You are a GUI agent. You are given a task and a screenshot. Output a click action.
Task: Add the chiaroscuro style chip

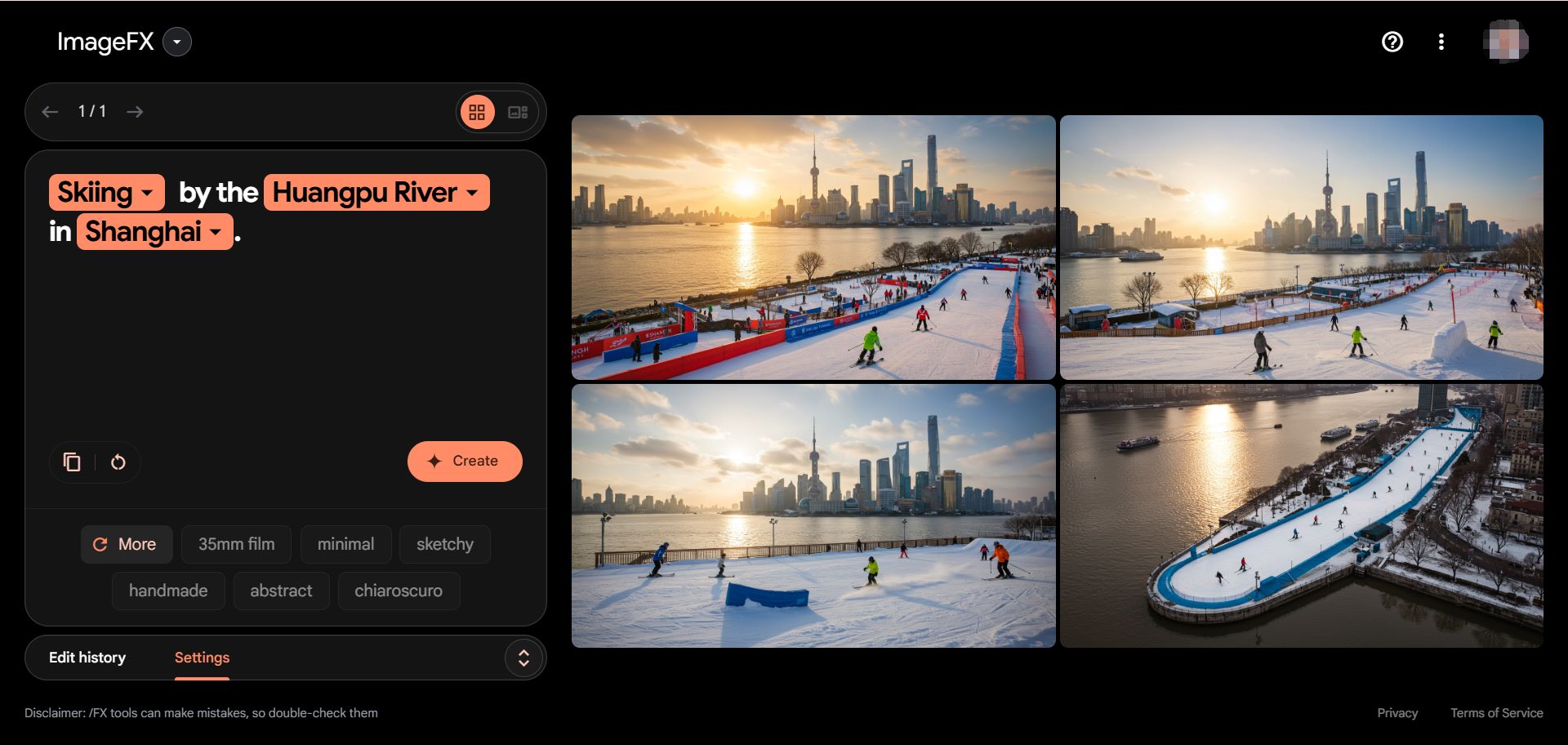399,591
